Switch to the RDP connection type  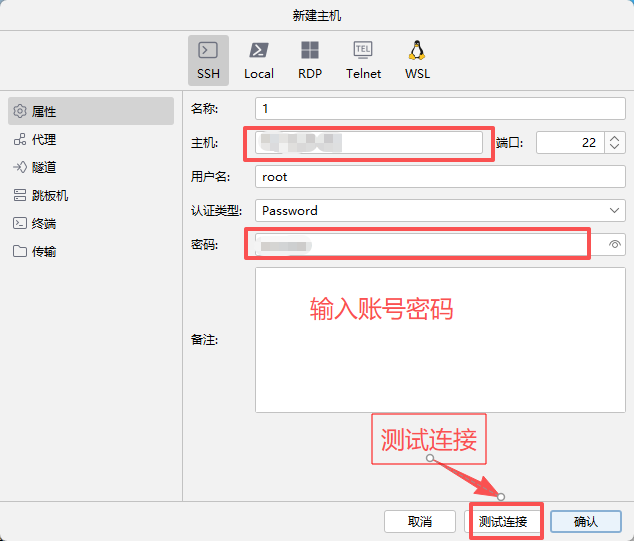310,60
